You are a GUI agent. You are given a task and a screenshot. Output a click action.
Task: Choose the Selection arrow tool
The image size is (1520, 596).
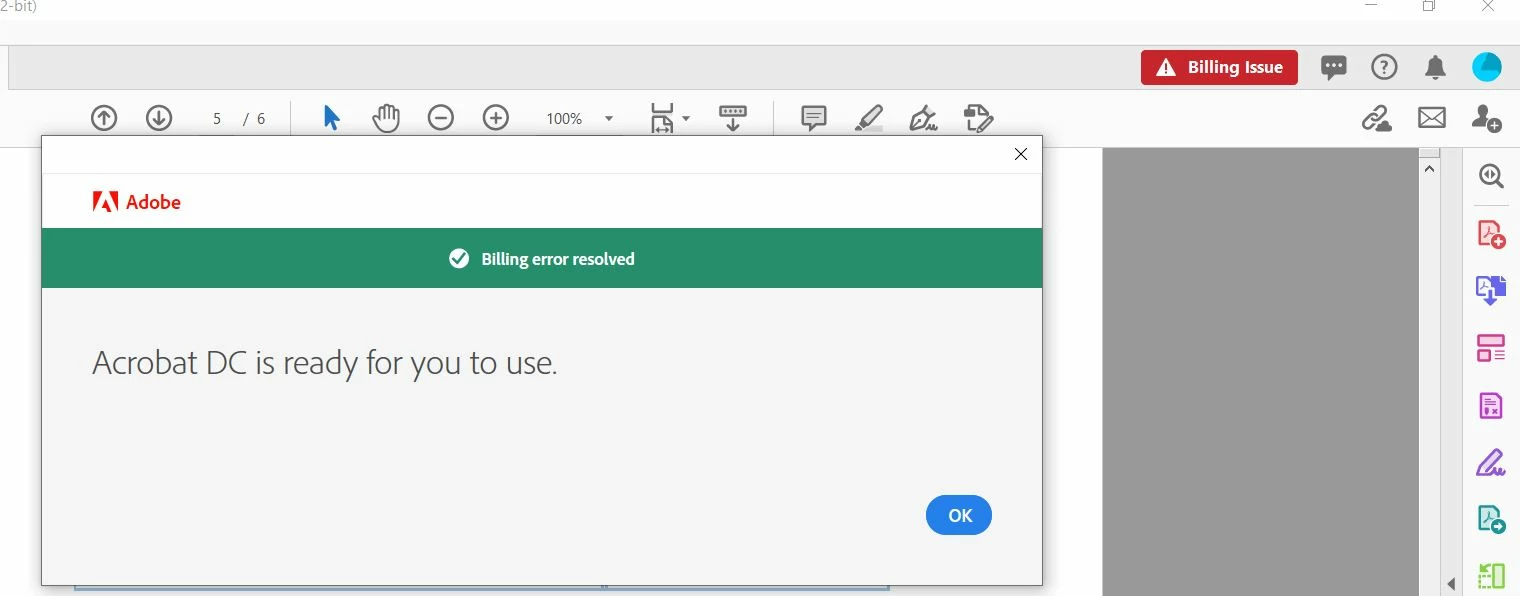coord(332,118)
